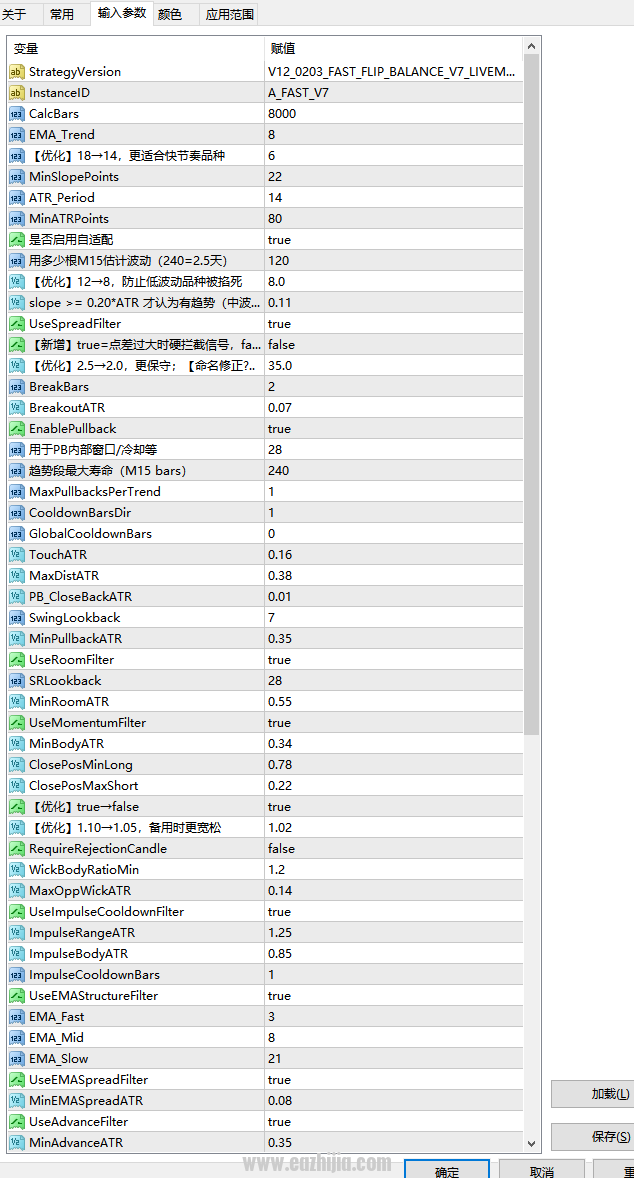Viewport: 634px width, 1178px height.
Task: Click the double icon beside PB_CloseBackATR
Action: coord(17,597)
